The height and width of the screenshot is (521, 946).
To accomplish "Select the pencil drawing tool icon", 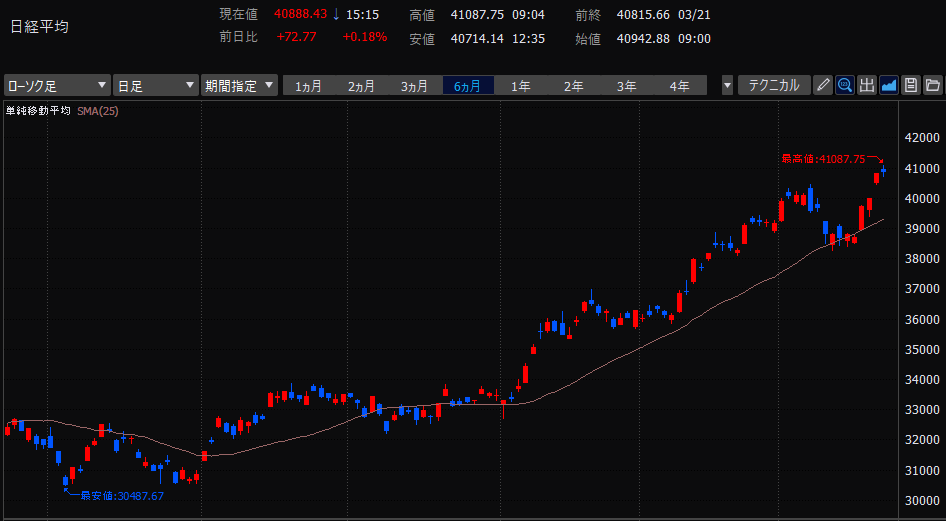I will (822, 85).
